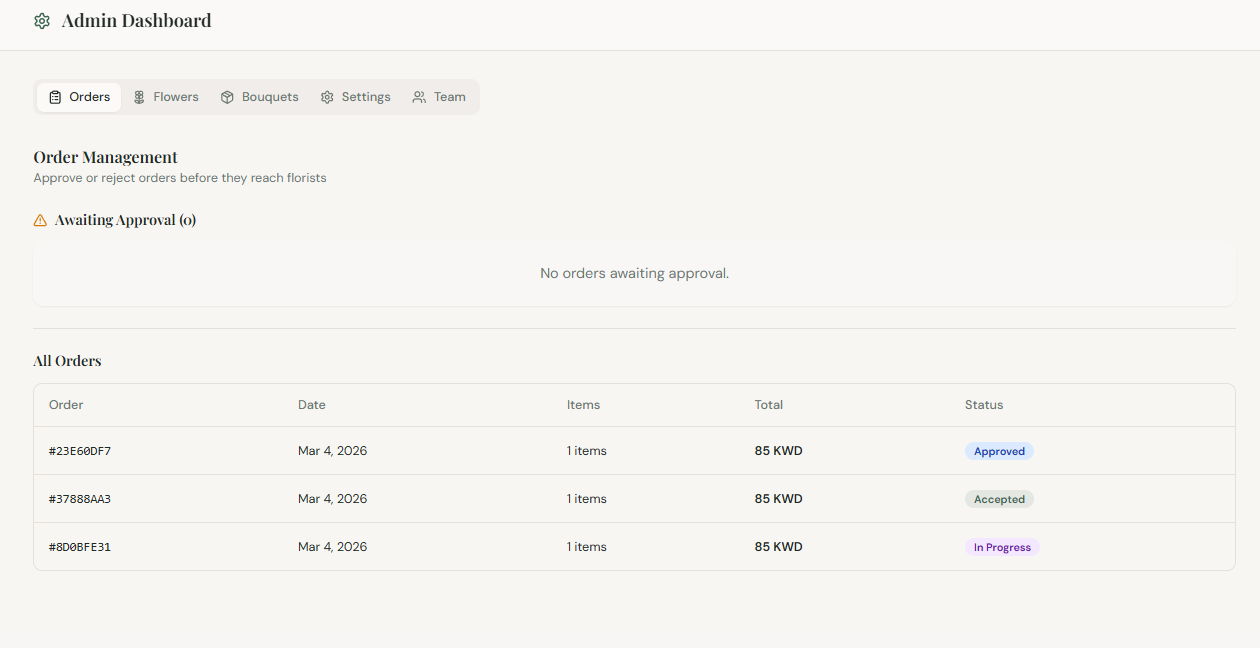
Task: Click the people icon on the Team tab
Action: pos(419,97)
